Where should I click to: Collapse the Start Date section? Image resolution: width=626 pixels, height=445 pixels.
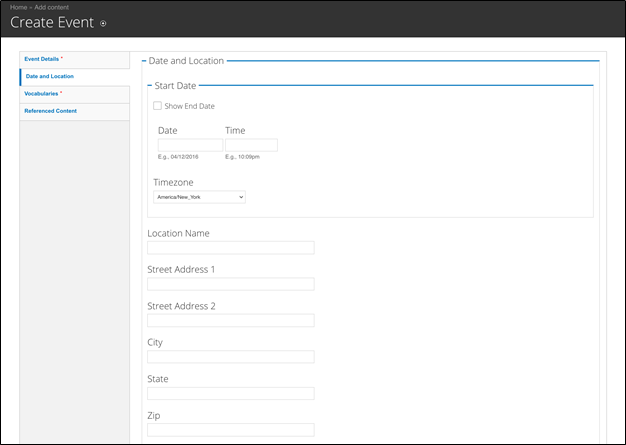[x=177, y=86]
